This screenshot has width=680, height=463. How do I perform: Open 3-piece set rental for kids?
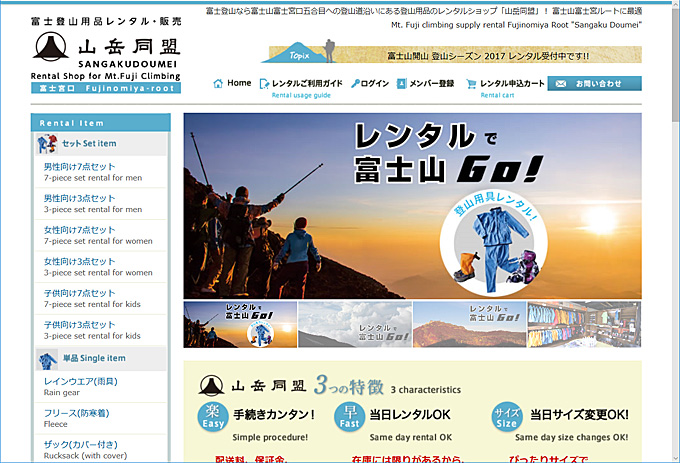(x=101, y=330)
